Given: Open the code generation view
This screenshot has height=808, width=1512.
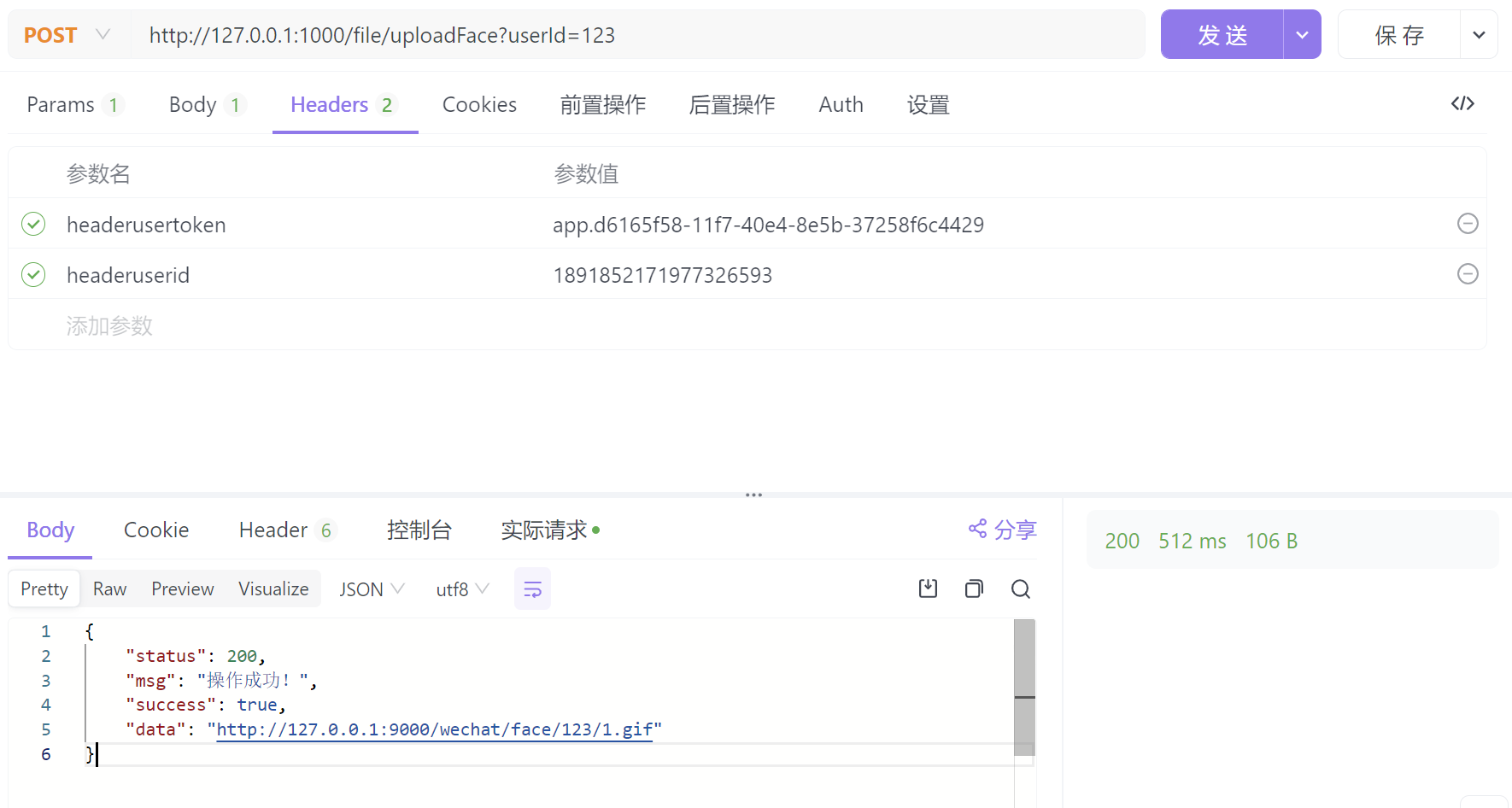Looking at the screenshot, I should point(1462,103).
